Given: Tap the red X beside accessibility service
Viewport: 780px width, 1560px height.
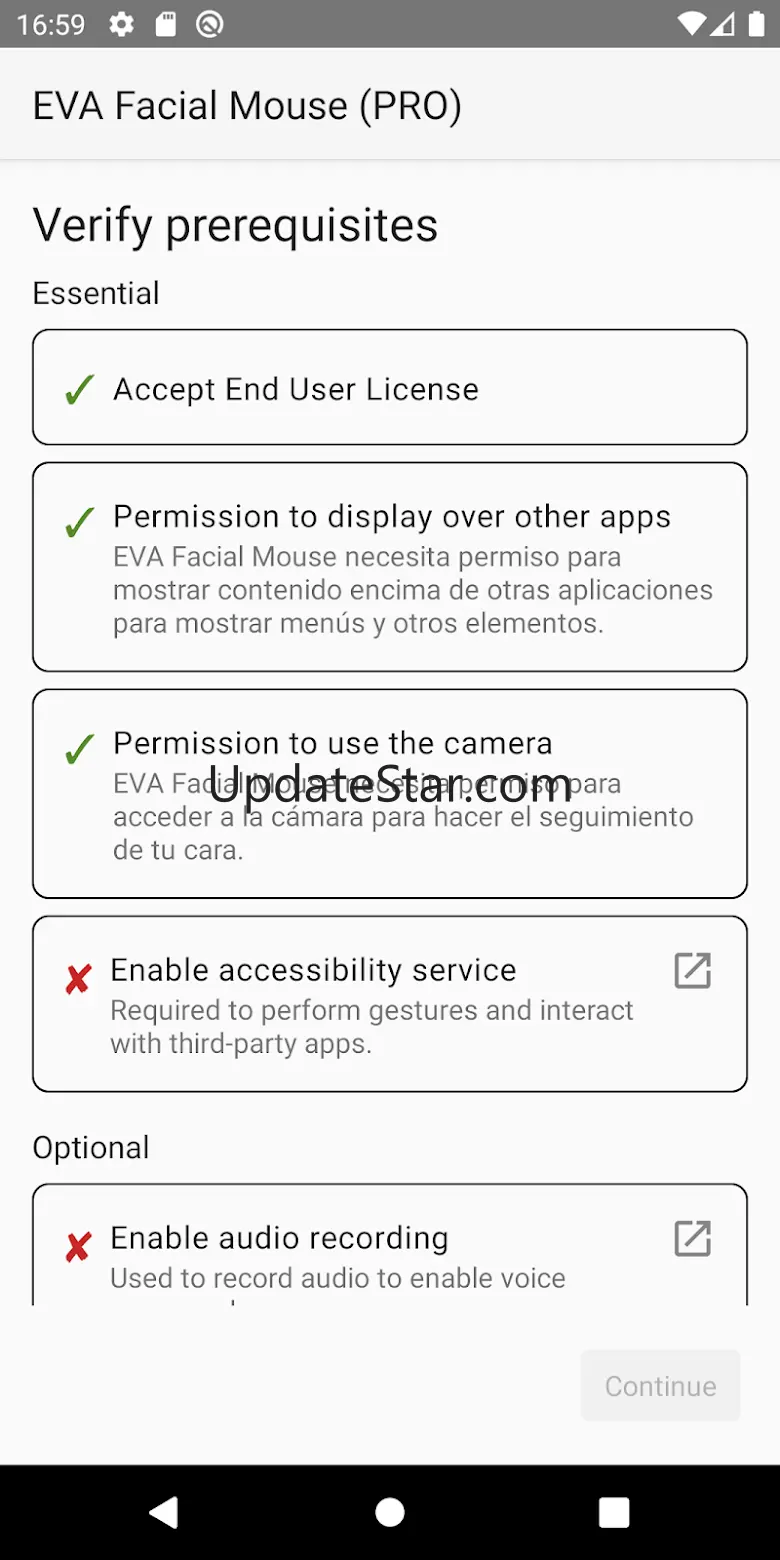Looking at the screenshot, I should click(78, 978).
